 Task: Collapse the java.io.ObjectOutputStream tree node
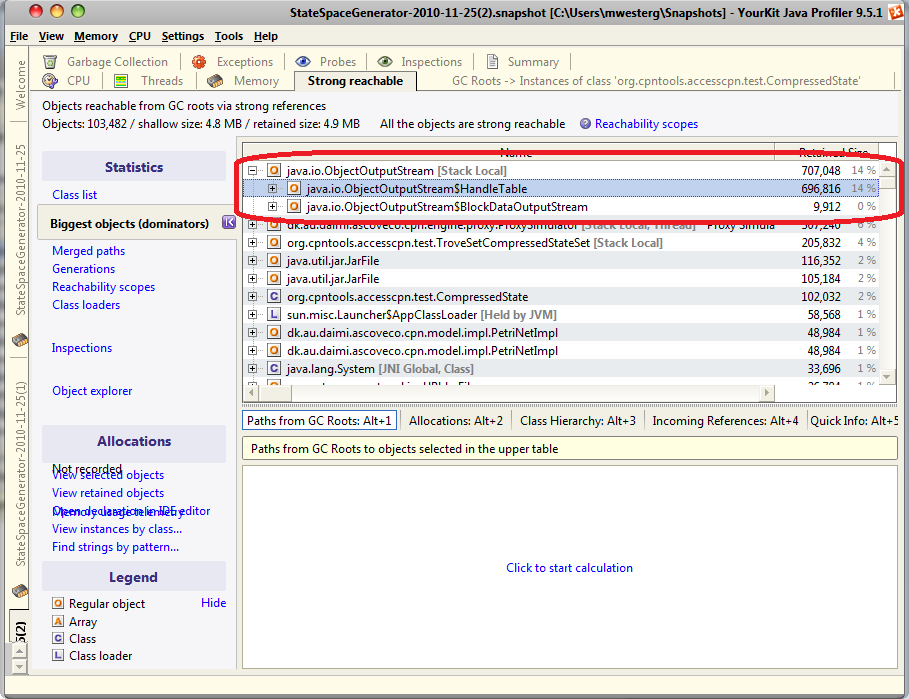click(252, 170)
